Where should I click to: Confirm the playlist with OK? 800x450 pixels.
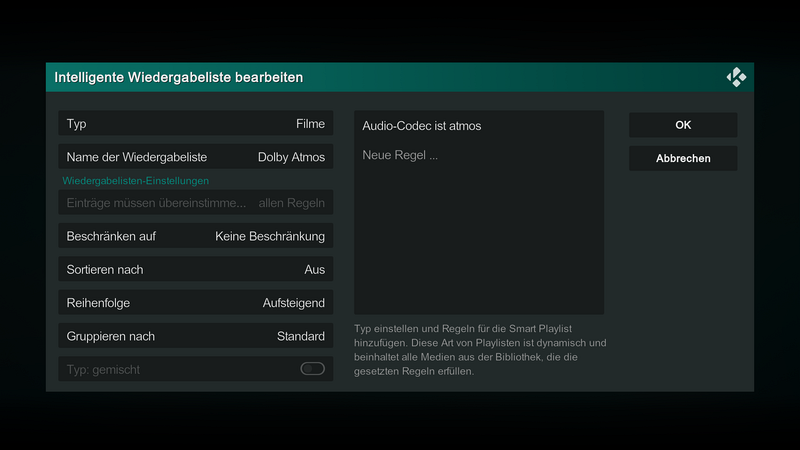[683, 125]
